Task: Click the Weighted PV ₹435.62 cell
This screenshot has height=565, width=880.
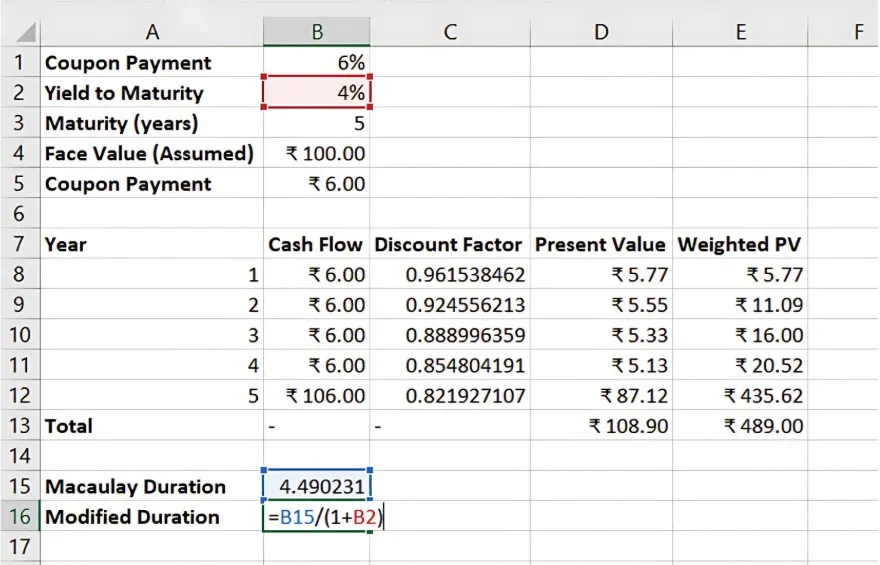Action: click(x=741, y=396)
